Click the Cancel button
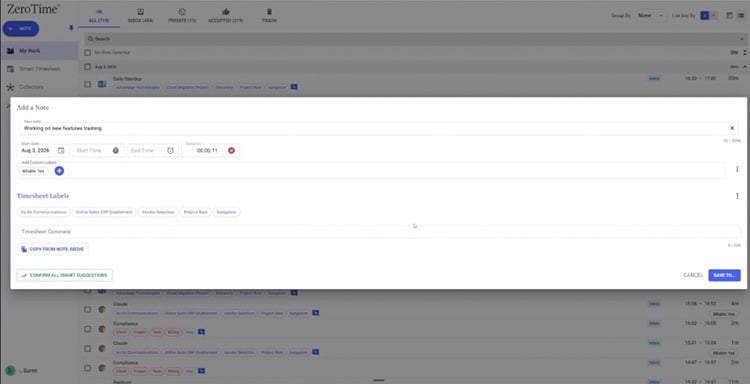The image size is (750, 384). click(x=693, y=275)
